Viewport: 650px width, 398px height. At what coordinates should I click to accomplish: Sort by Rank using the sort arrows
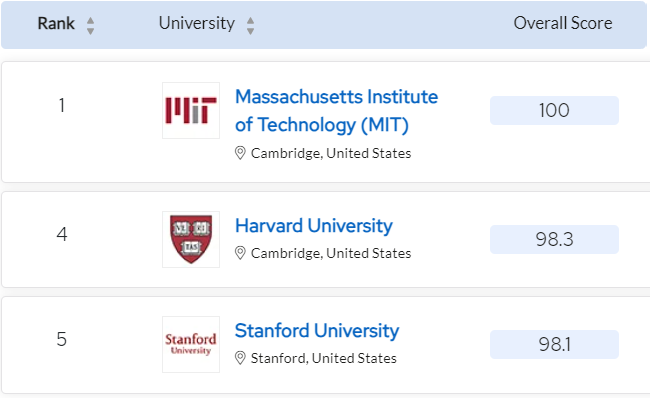[90, 26]
